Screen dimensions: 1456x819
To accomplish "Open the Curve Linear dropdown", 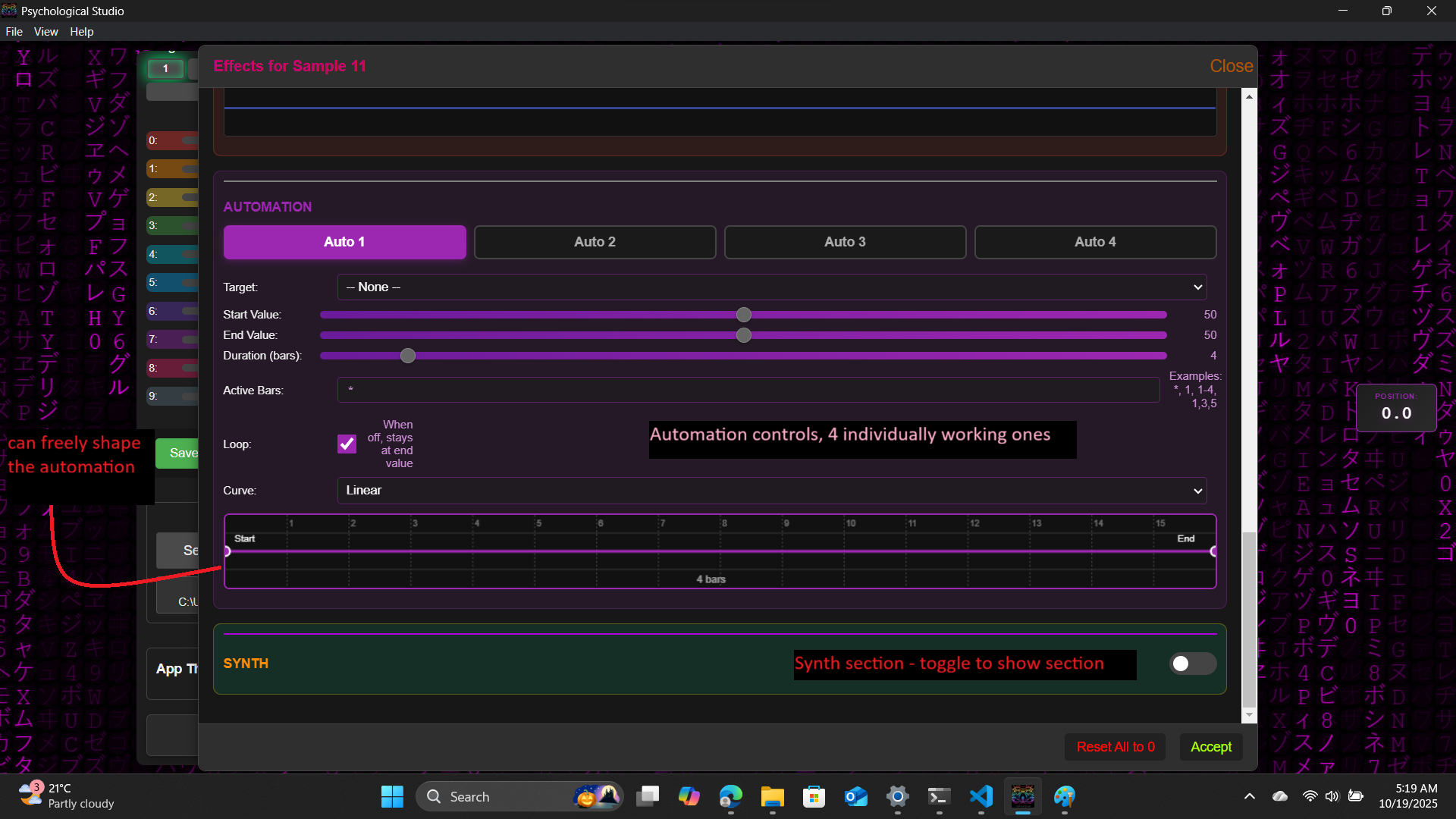I will tap(771, 490).
